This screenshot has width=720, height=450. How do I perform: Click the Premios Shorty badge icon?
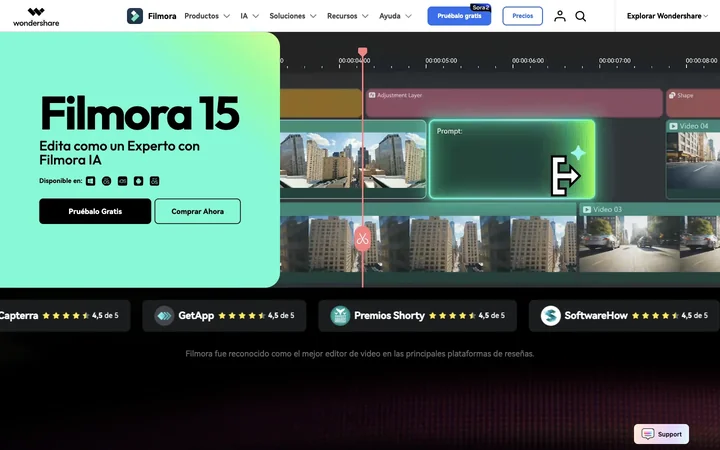(340, 315)
